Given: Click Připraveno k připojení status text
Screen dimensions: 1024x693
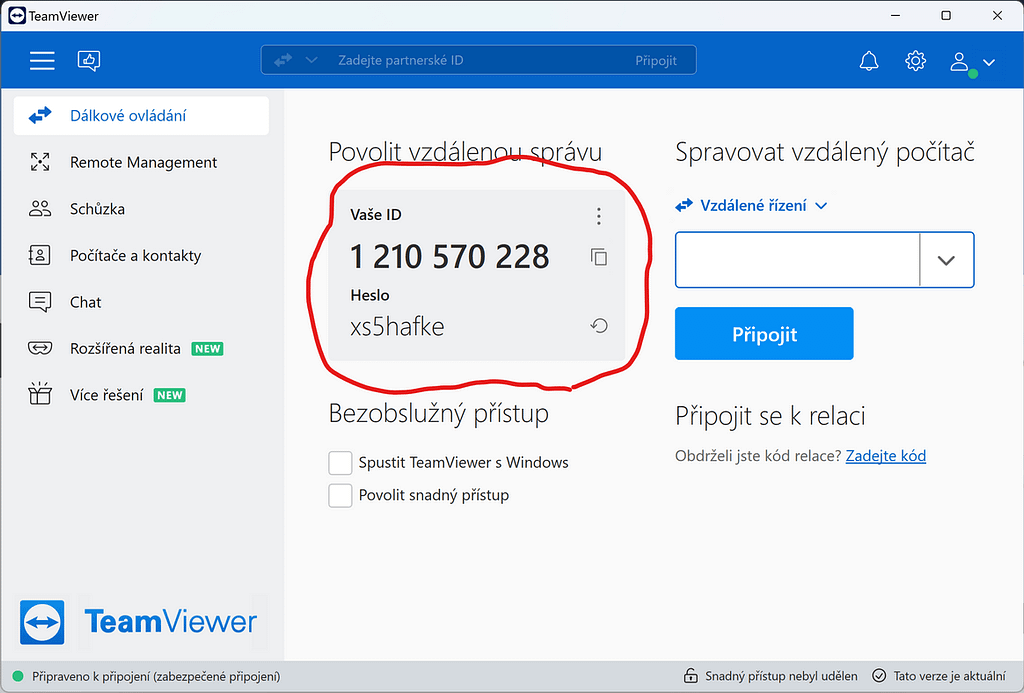Looking at the screenshot, I should (156, 677).
